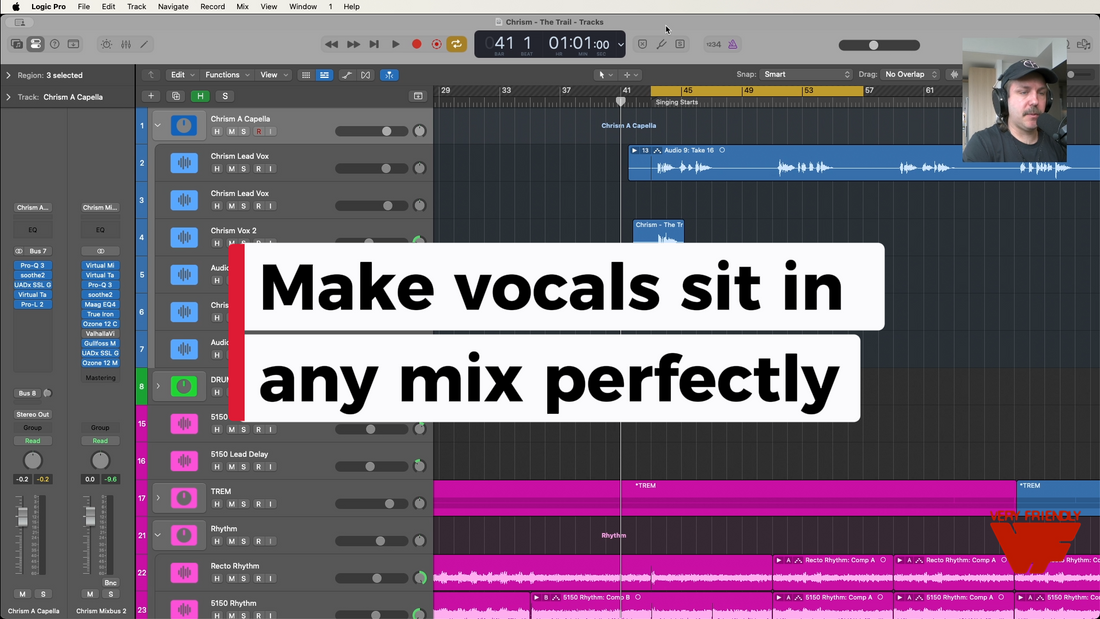Mute the Chrism A Capella track

[x=231, y=132]
